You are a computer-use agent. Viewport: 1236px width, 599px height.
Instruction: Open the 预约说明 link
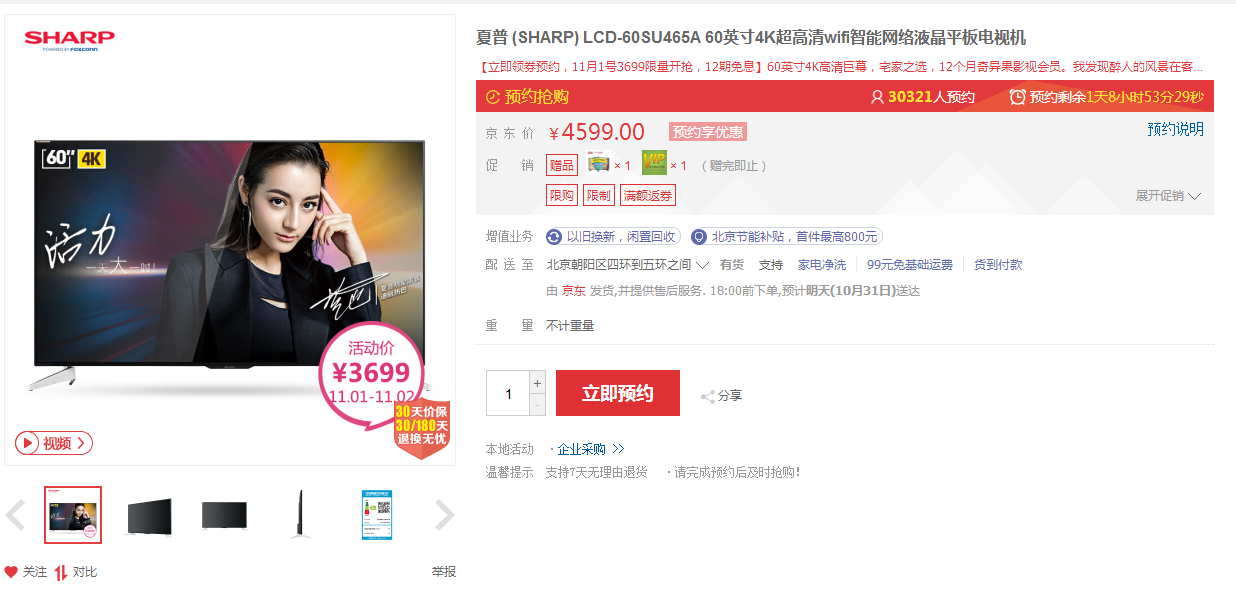pyautogui.click(x=1175, y=130)
